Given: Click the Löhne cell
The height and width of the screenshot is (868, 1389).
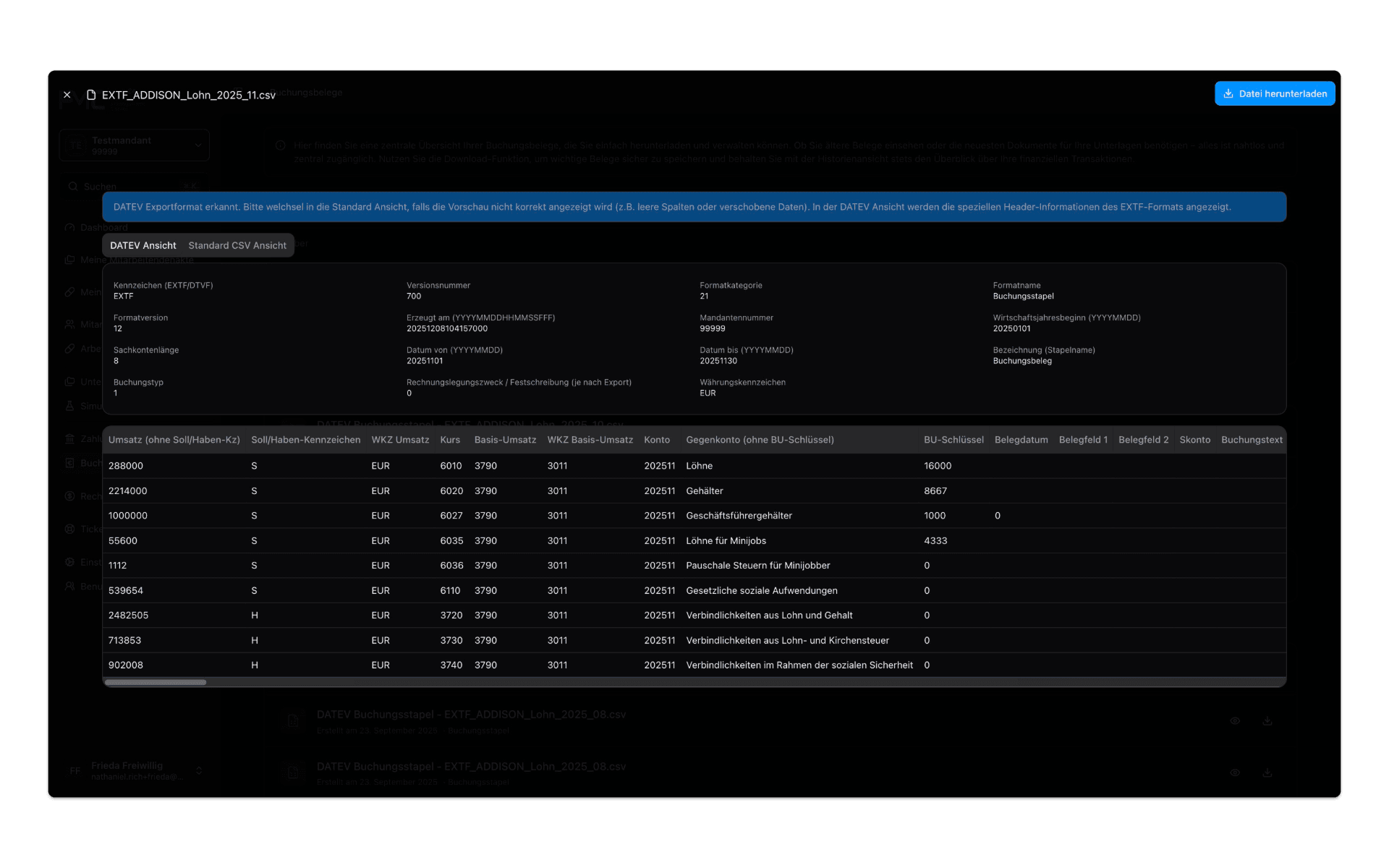Looking at the screenshot, I should pyautogui.click(x=799, y=466).
